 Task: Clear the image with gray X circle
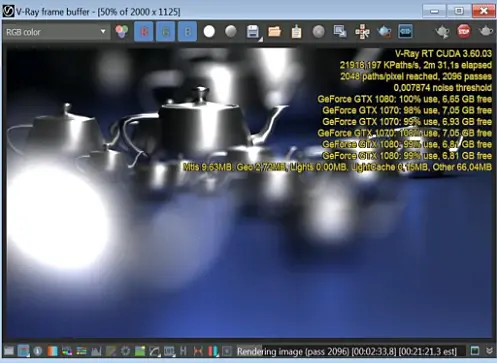click(318, 32)
